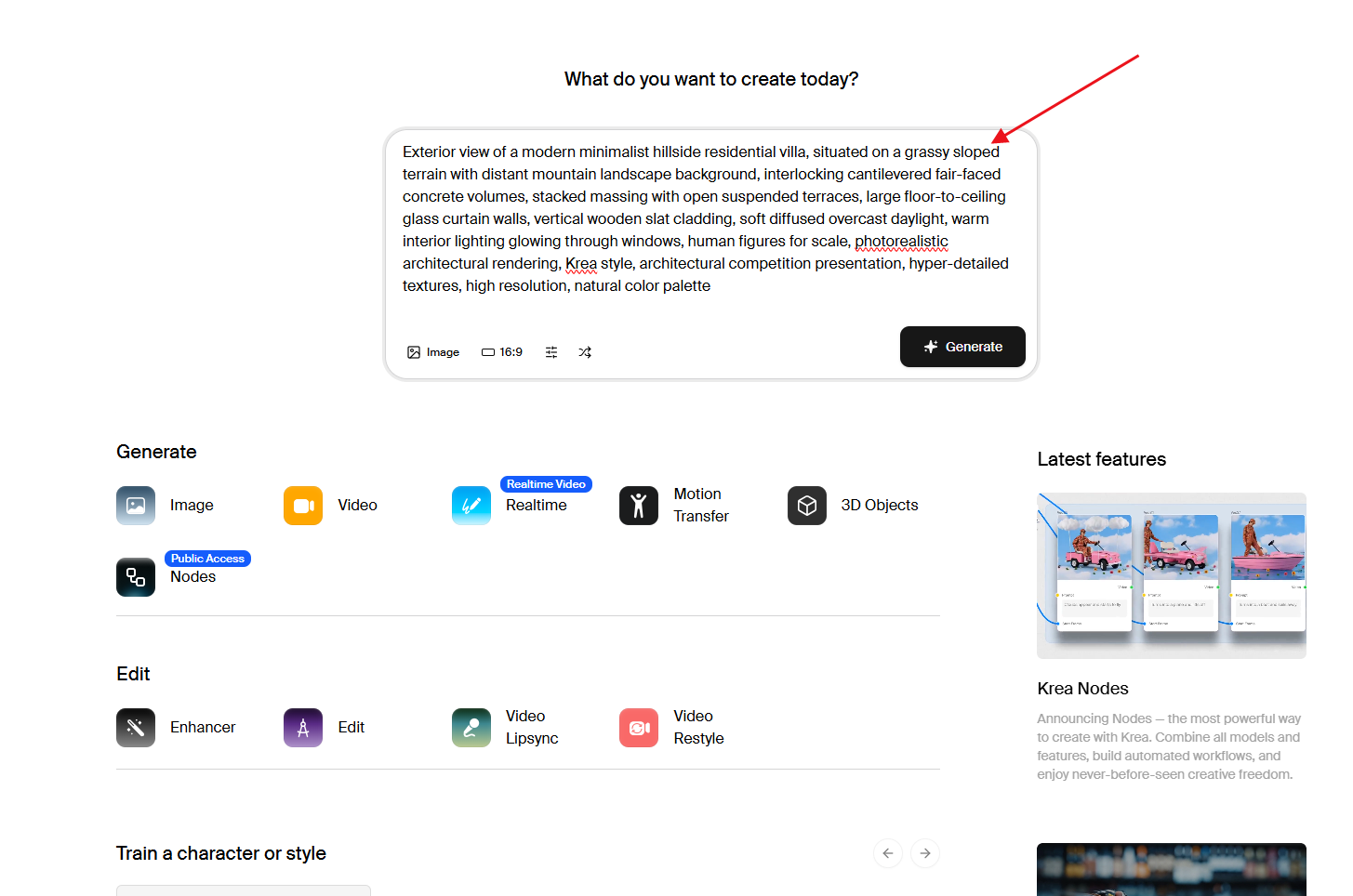Open the Krea Nodes announcement title
The width and height of the screenshot is (1353, 896).
(1082, 689)
